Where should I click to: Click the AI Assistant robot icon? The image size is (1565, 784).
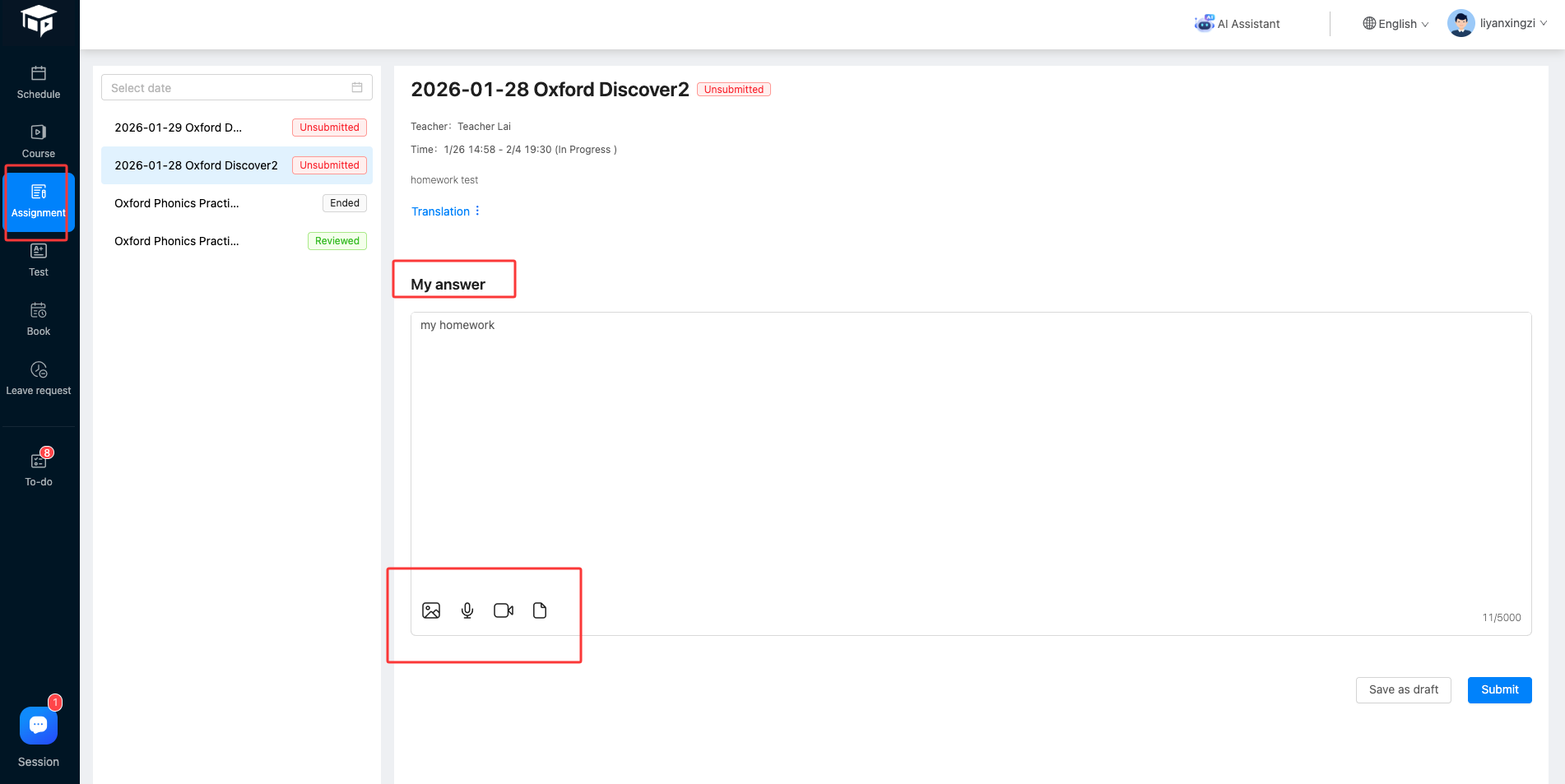coord(1204,23)
